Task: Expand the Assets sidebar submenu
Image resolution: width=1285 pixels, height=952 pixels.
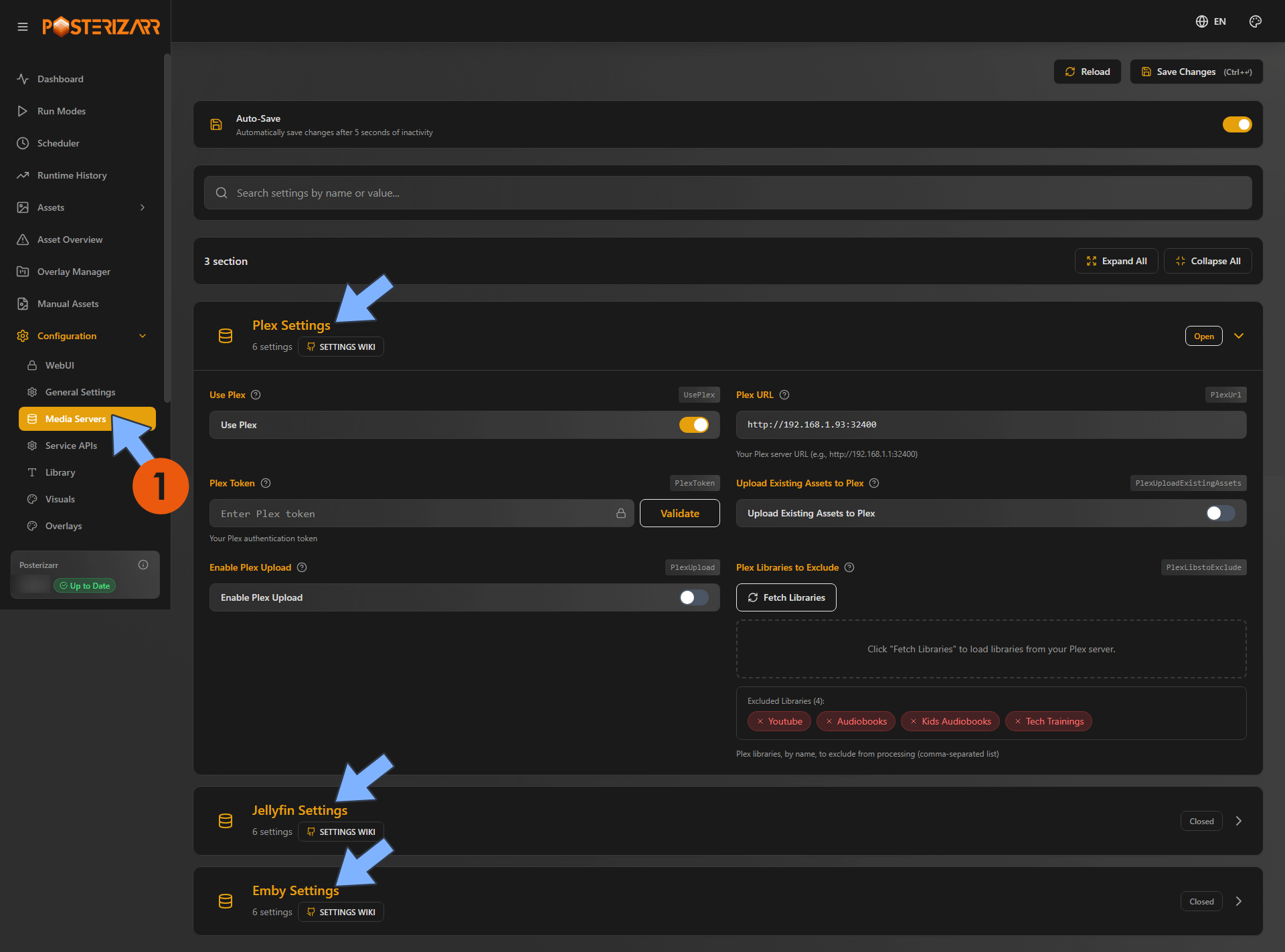Action: click(x=142, y=207)
